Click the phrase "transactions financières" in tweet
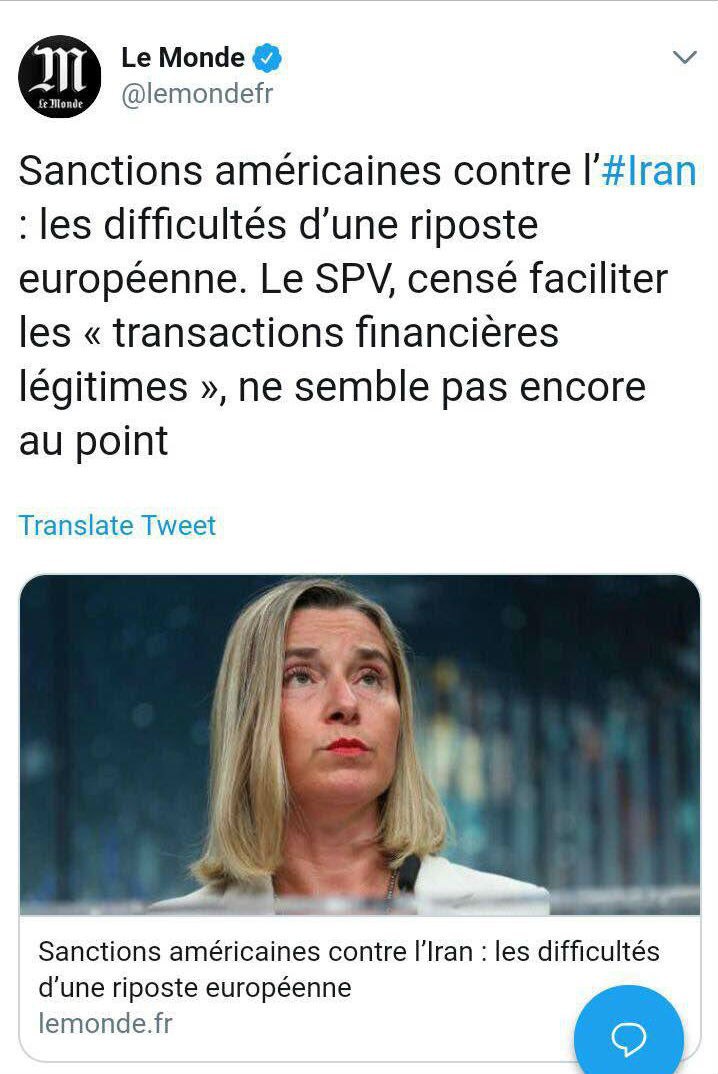The image size is (718, 1074). [x=336, y=333]
